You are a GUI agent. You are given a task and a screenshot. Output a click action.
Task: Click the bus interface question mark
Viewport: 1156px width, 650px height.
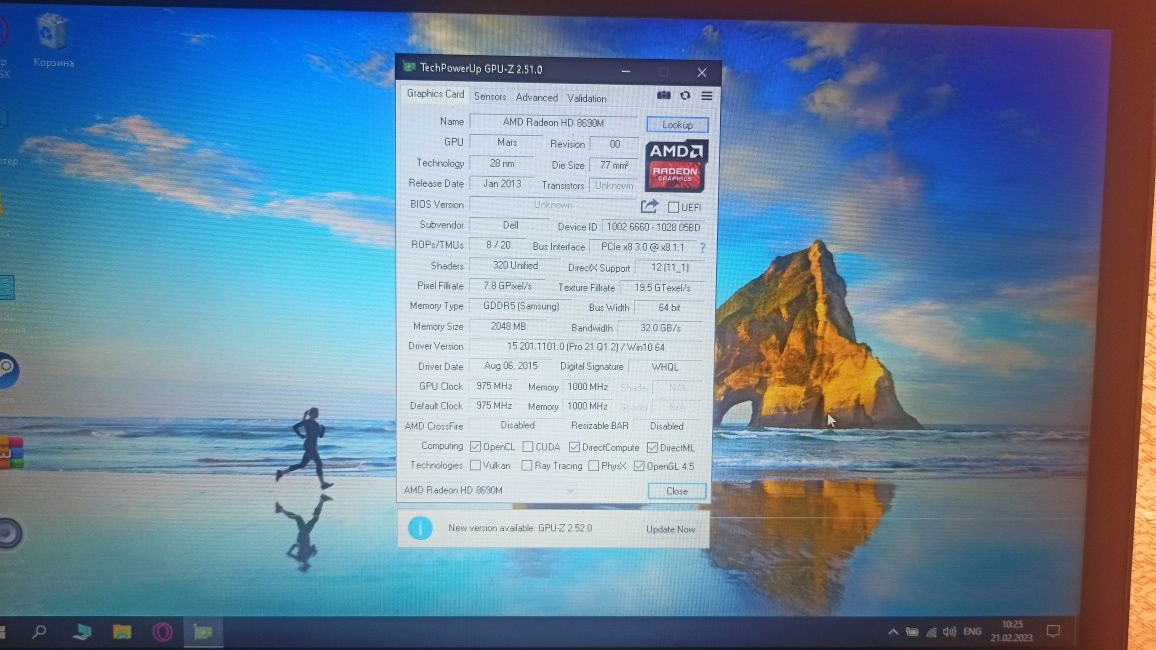point(703,248)
